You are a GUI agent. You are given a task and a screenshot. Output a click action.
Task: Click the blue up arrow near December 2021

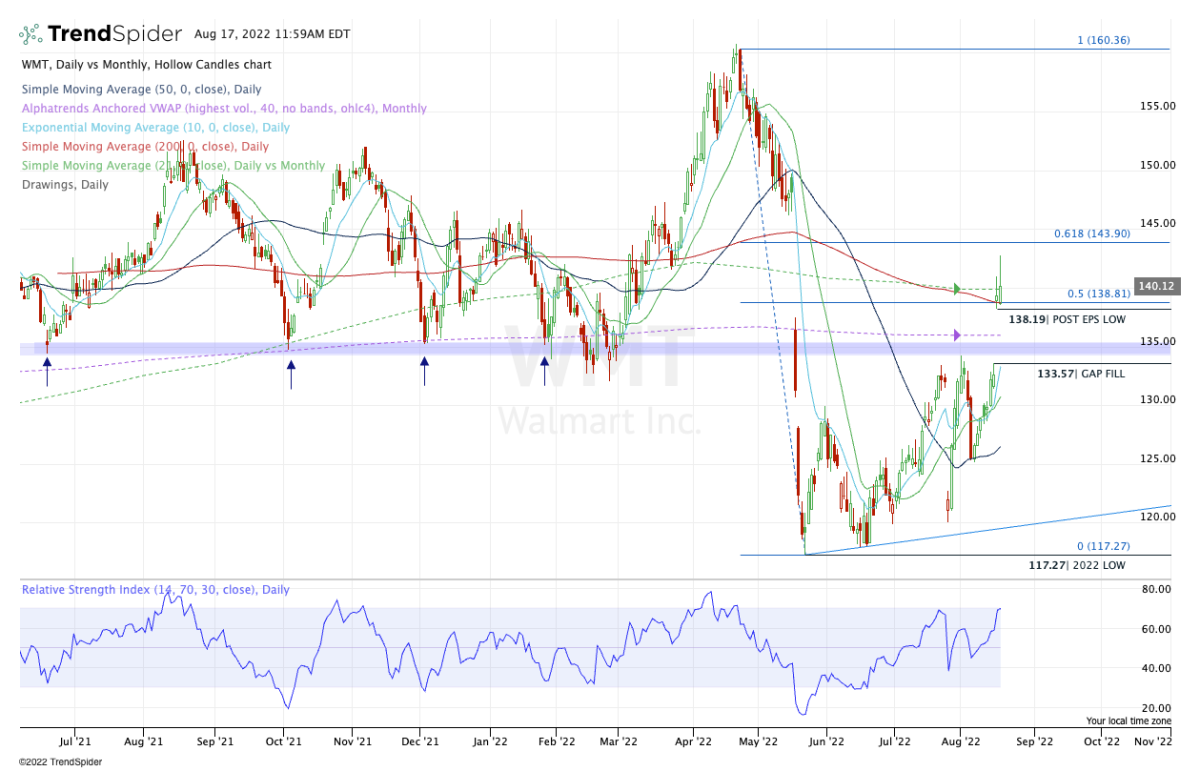click(424, 373)
